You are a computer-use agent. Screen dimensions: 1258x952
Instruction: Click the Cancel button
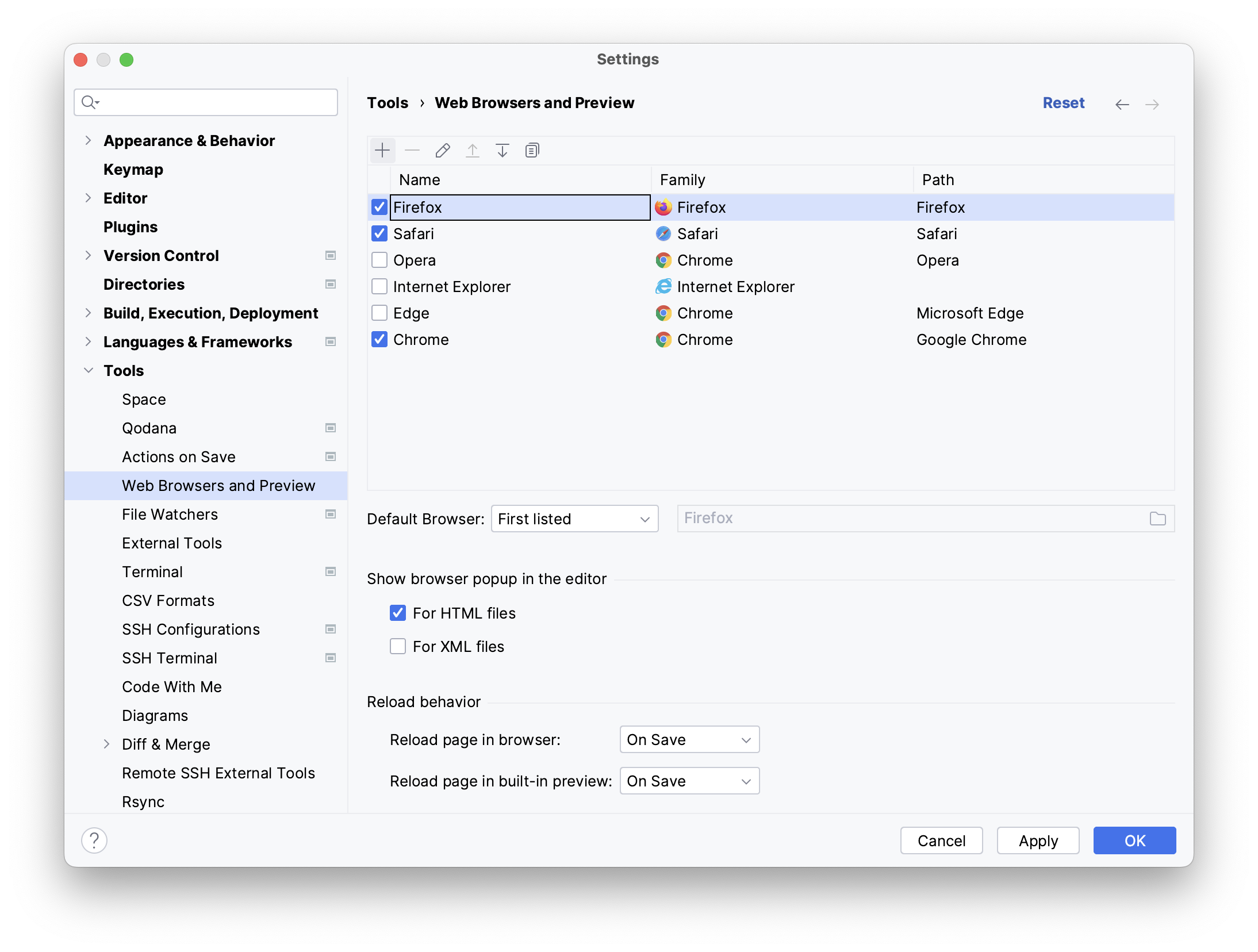[941, 840]
